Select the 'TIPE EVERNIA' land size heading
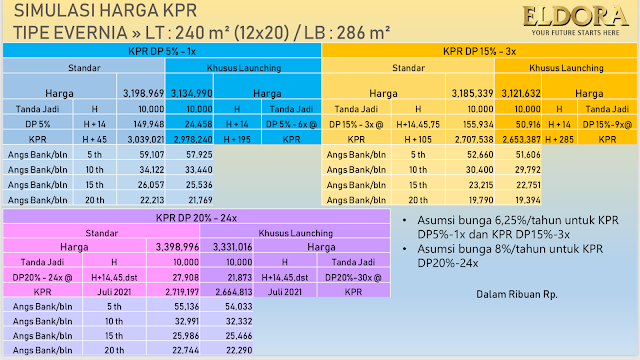 [x=202, y=33]
